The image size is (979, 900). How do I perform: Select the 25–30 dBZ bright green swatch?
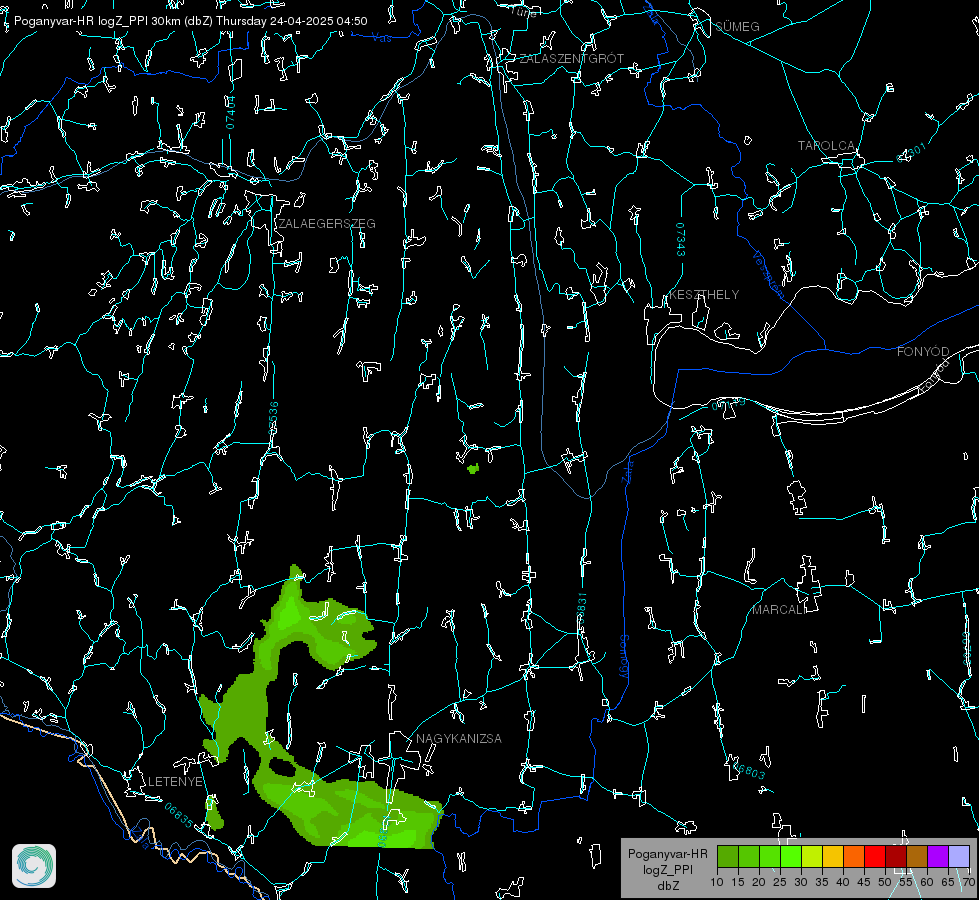click(791, 857)
